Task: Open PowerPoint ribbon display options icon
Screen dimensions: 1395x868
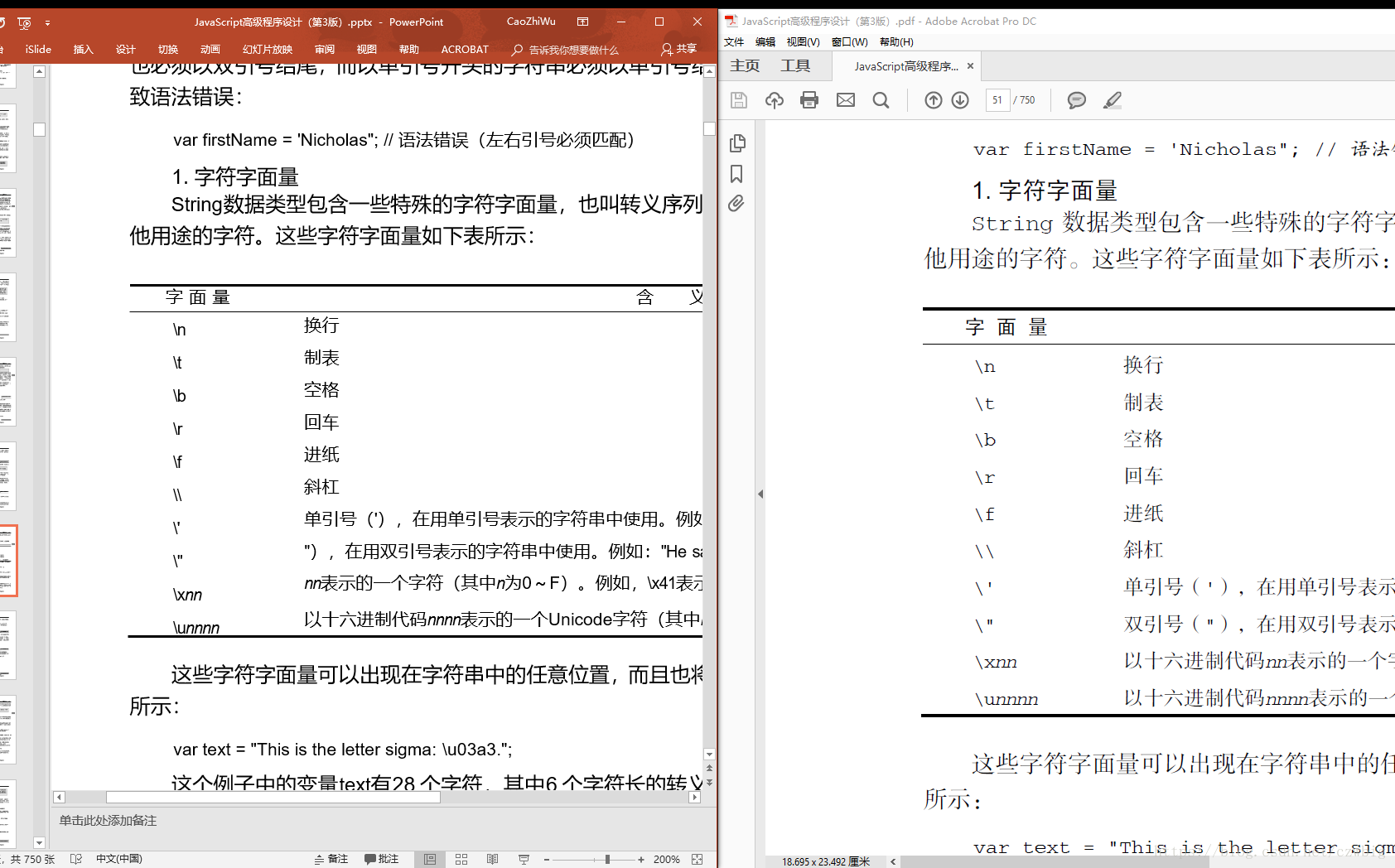Action: pyautogui.click(x=583, y=22)
